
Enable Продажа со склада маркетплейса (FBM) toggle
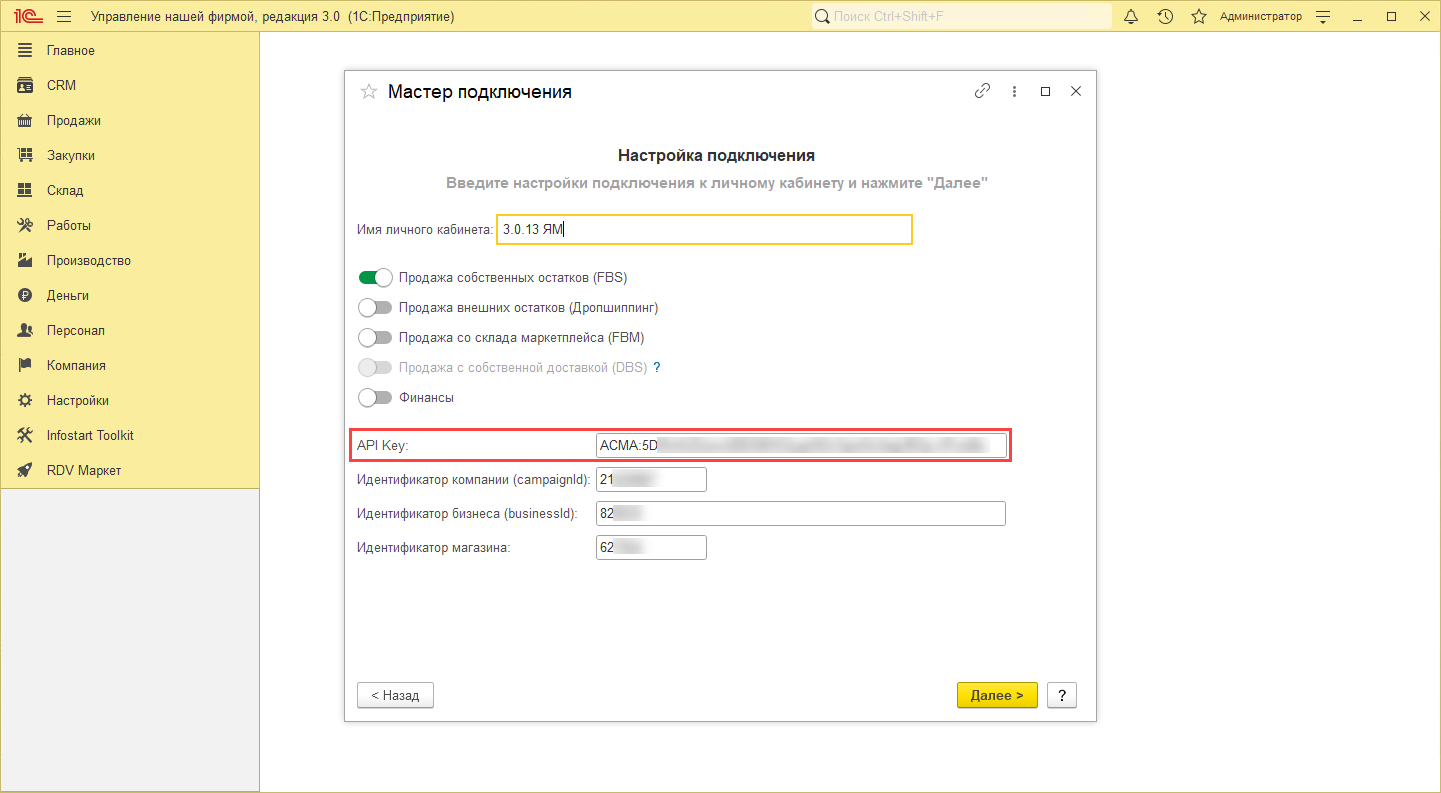point(375,337)
